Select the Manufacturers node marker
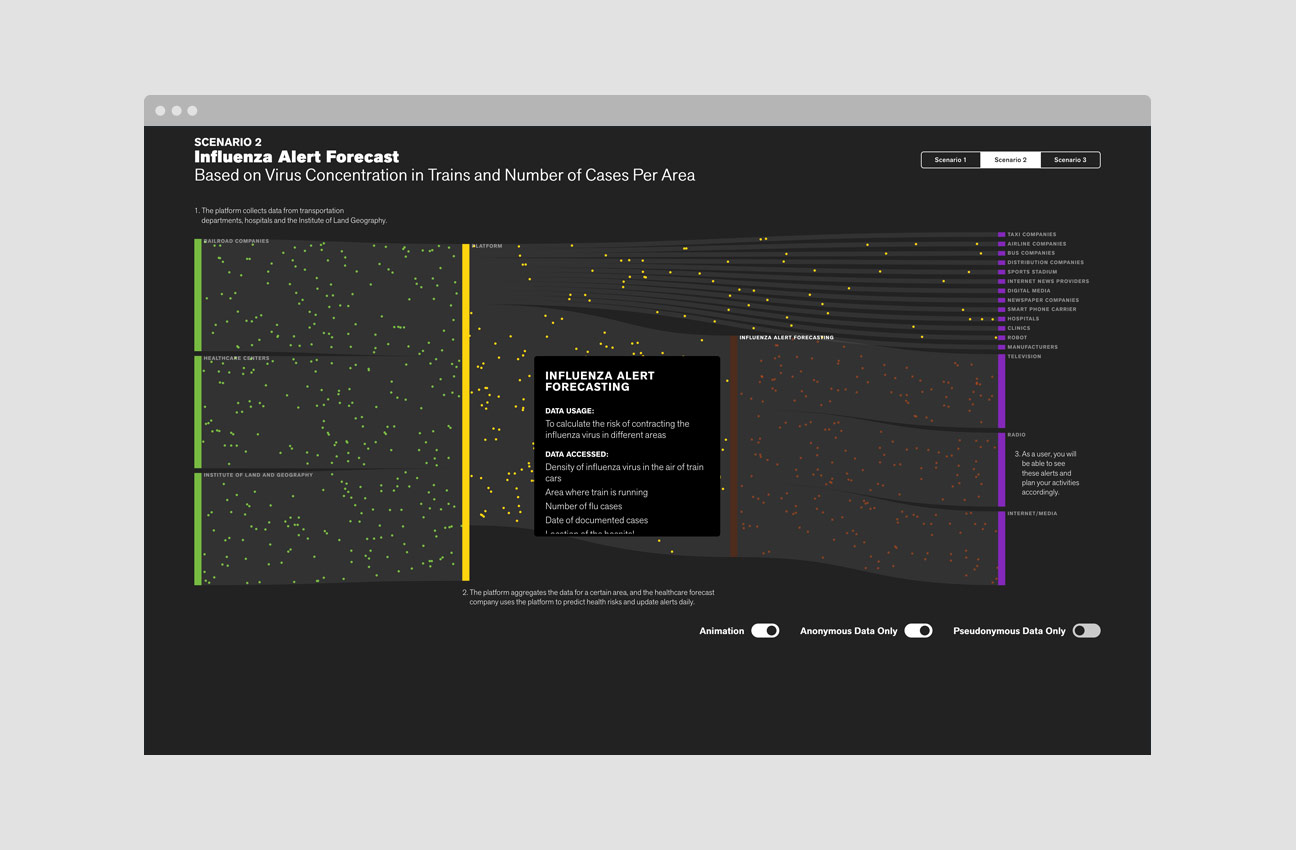 pyautogui.click(x=1001, y=347)
